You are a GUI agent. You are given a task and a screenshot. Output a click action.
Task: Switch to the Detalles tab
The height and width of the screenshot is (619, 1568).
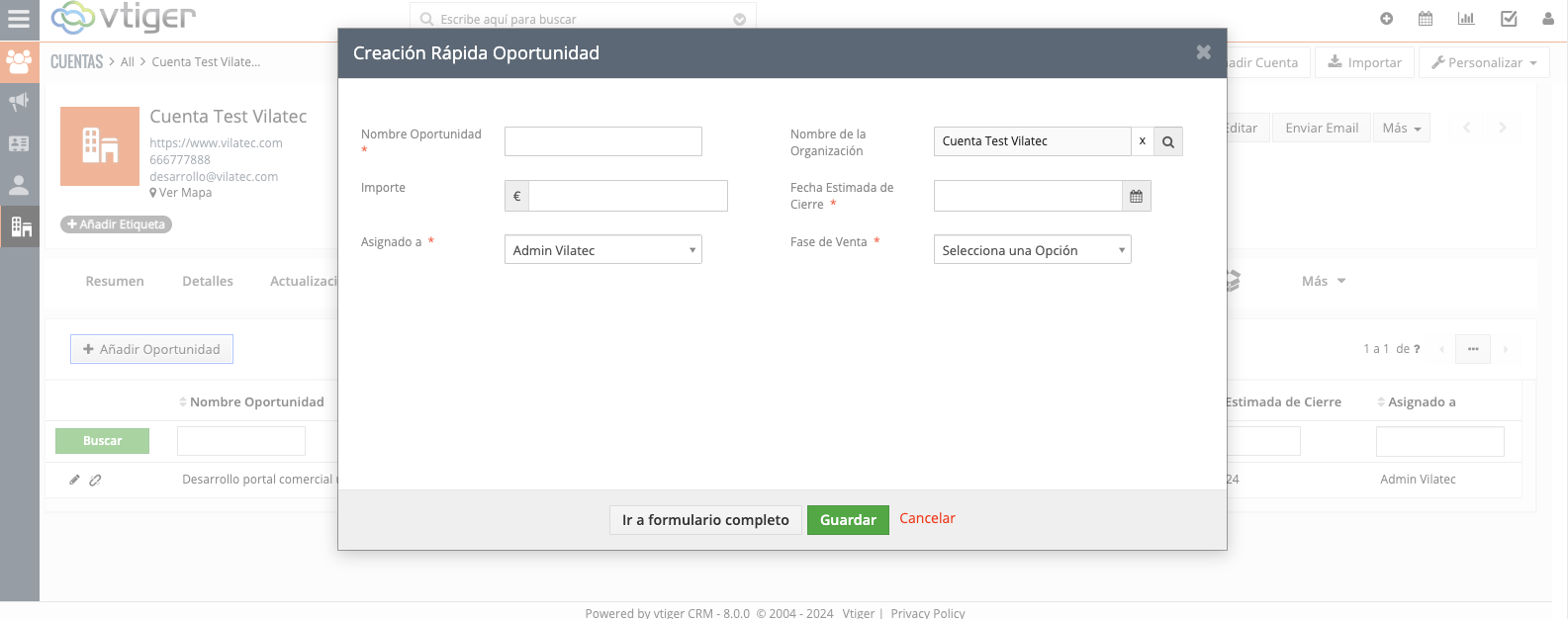(208, 281)
